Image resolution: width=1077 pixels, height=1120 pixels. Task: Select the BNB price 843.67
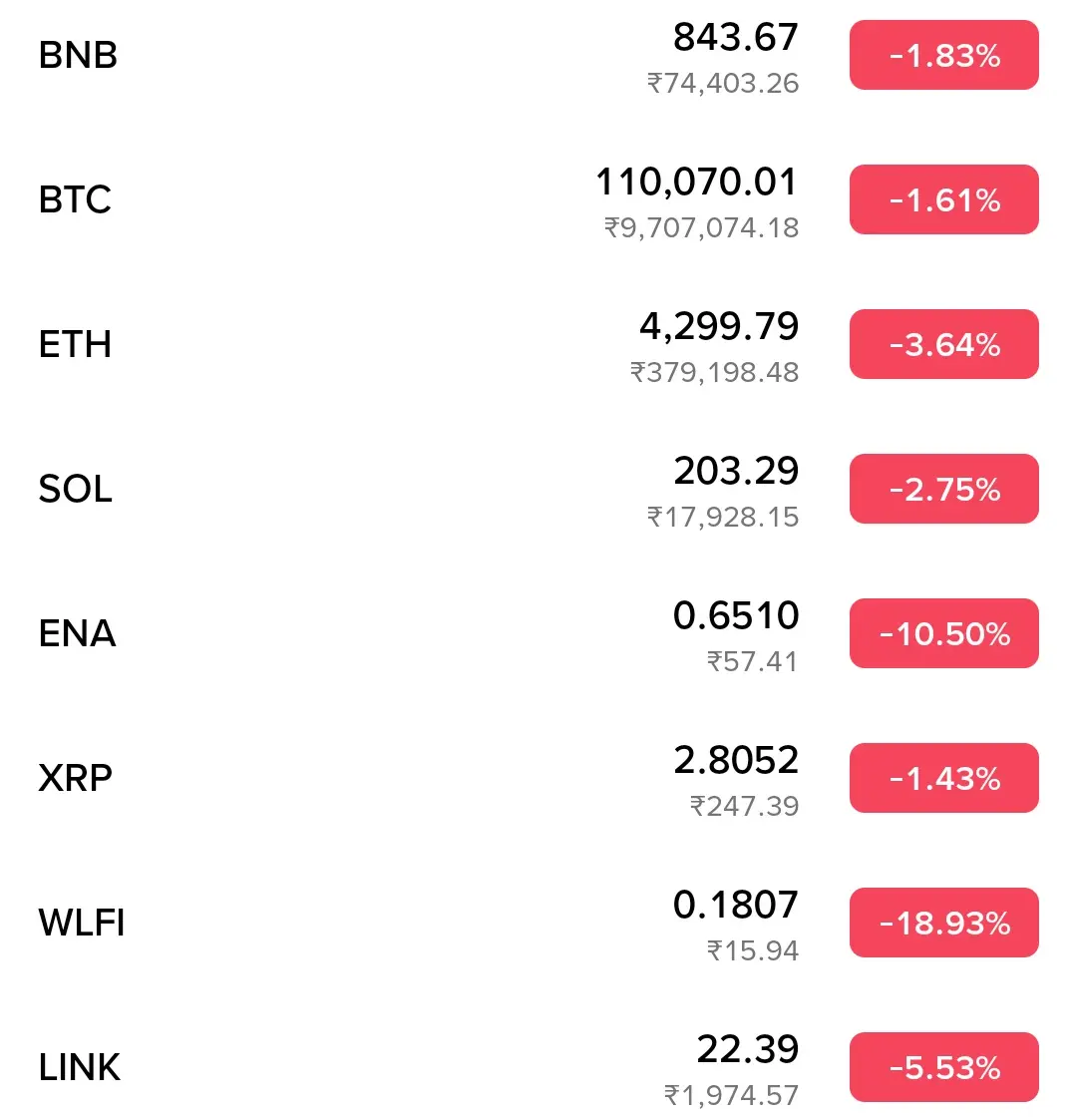coord(736,37)
